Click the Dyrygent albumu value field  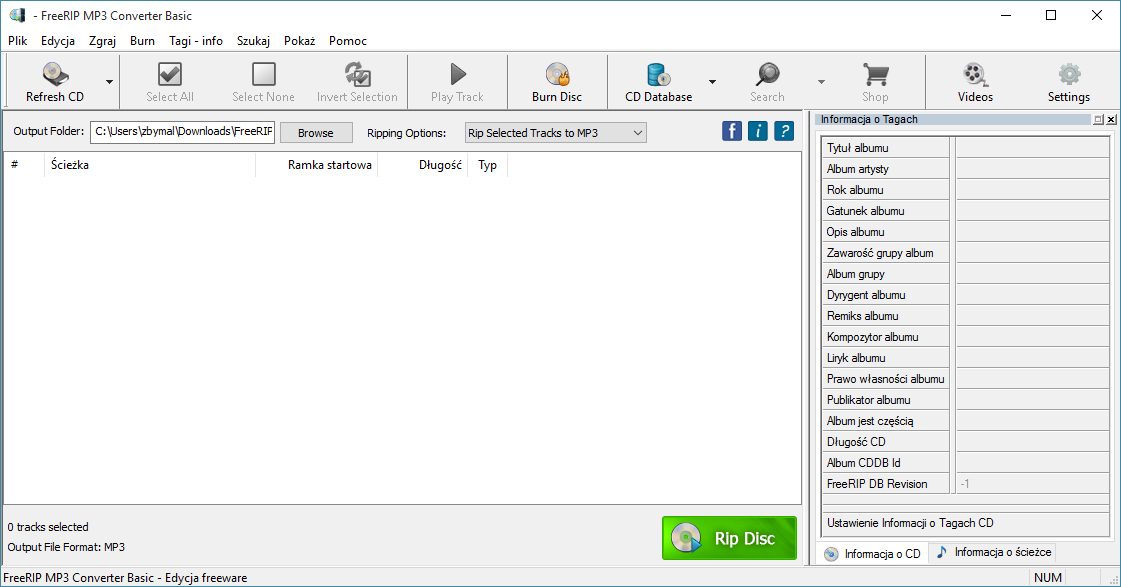coord(1032,295)
